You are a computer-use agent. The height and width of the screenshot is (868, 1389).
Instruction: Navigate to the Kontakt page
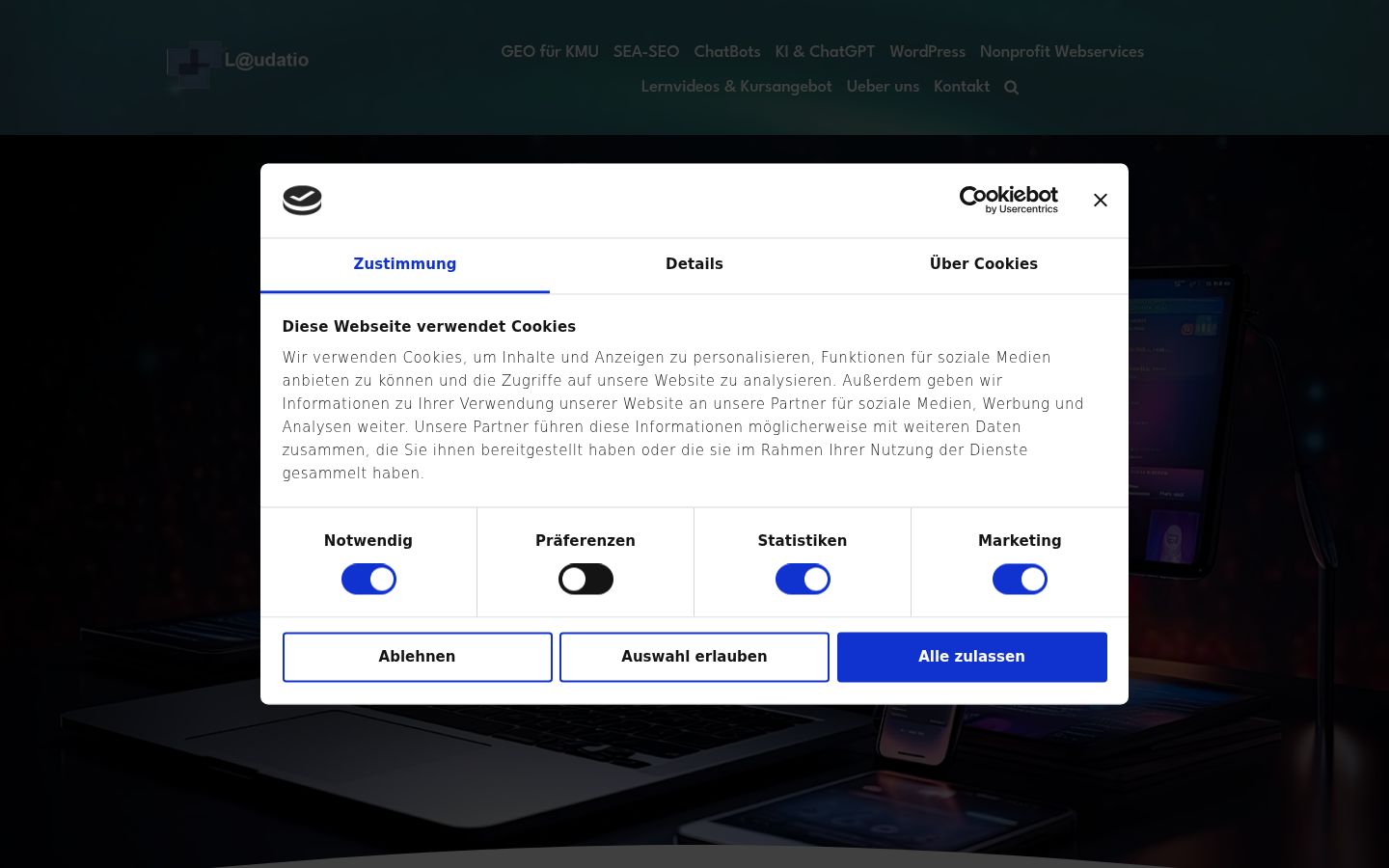[962, 87]
